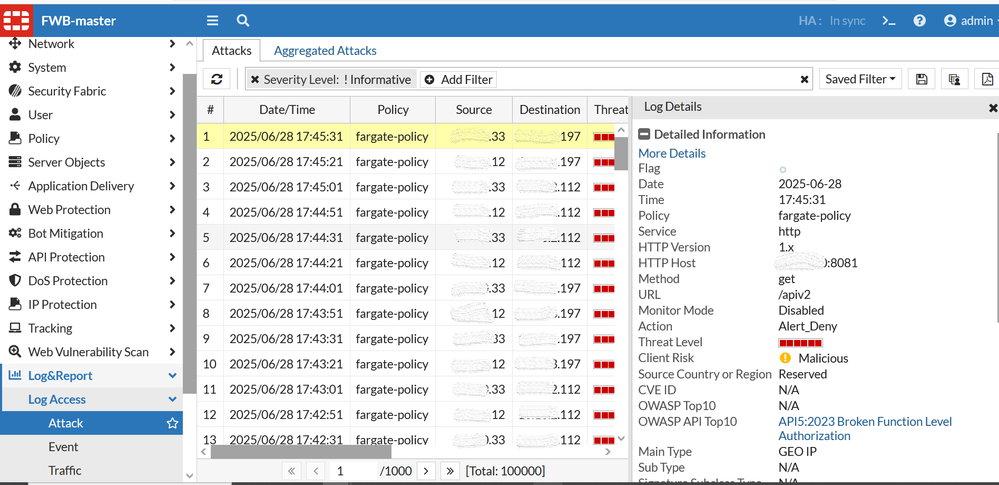Select log row 2025/06/28 17:44:51
999x485 pixels.
pyautogui.click(x=406, y=212)
